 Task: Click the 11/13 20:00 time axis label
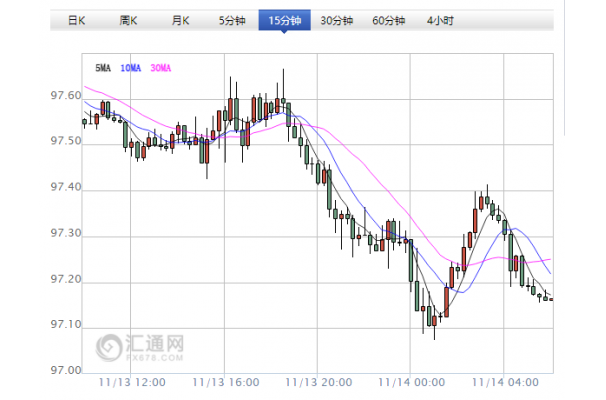[x=319, y=382]
